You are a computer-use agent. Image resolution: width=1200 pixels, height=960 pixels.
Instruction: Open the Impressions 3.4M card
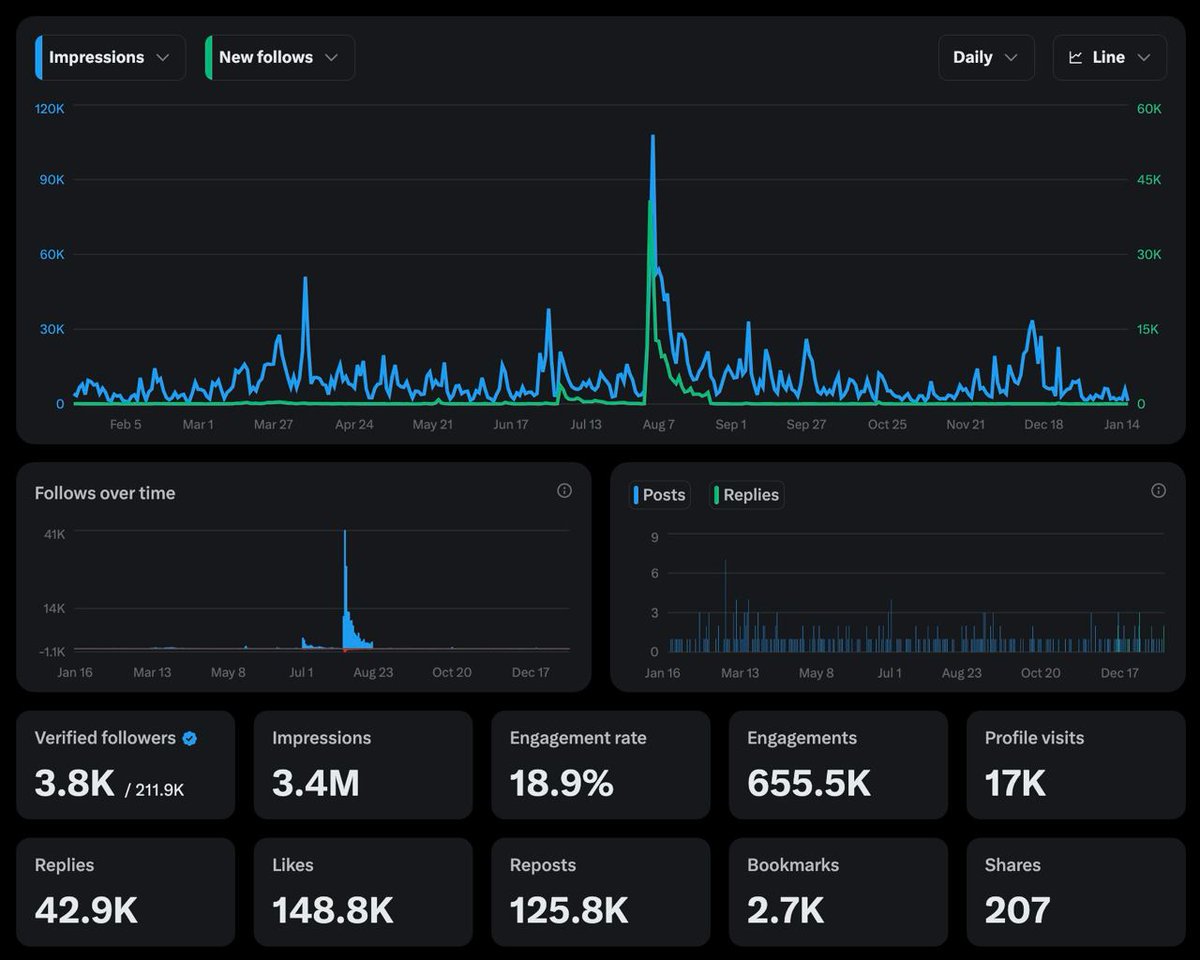click(x=363, y=765)
